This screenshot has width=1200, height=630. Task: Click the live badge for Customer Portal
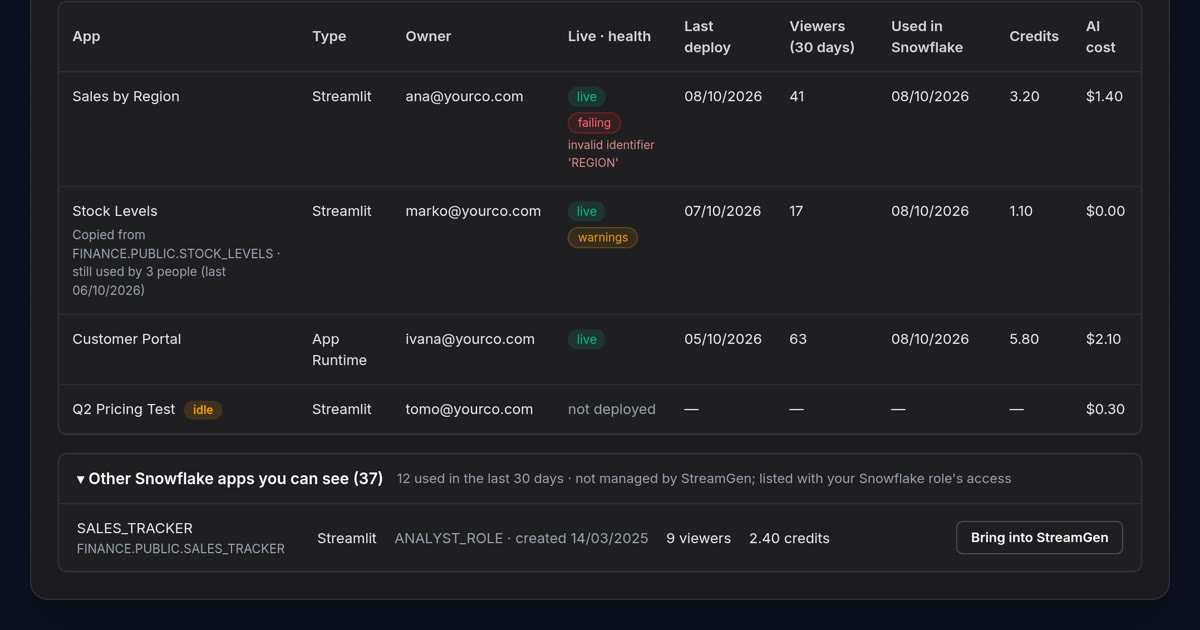586,340
